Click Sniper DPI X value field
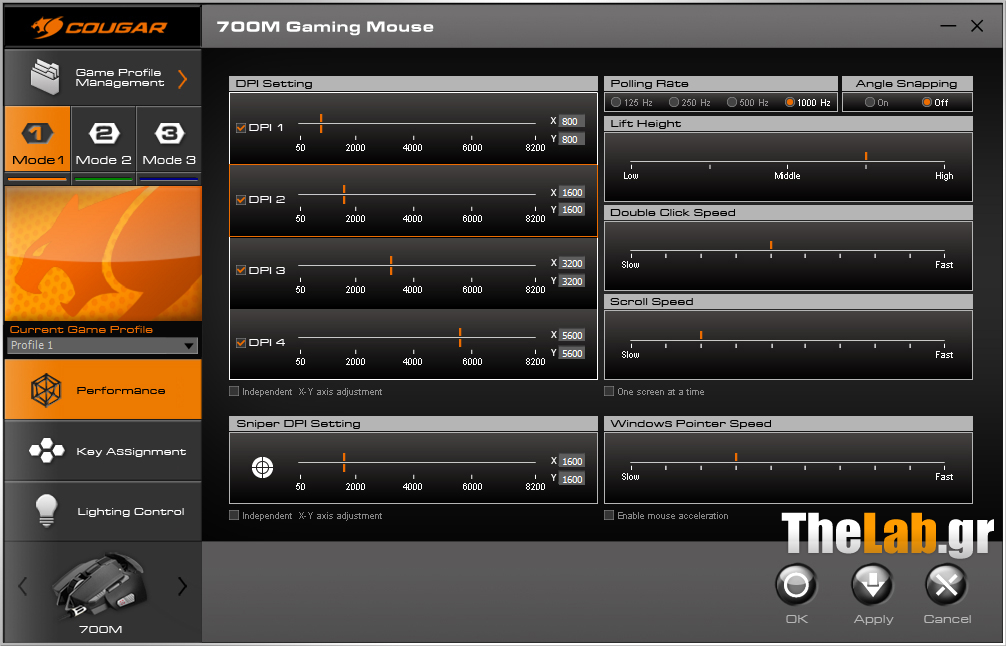 [x=572, y=461]
